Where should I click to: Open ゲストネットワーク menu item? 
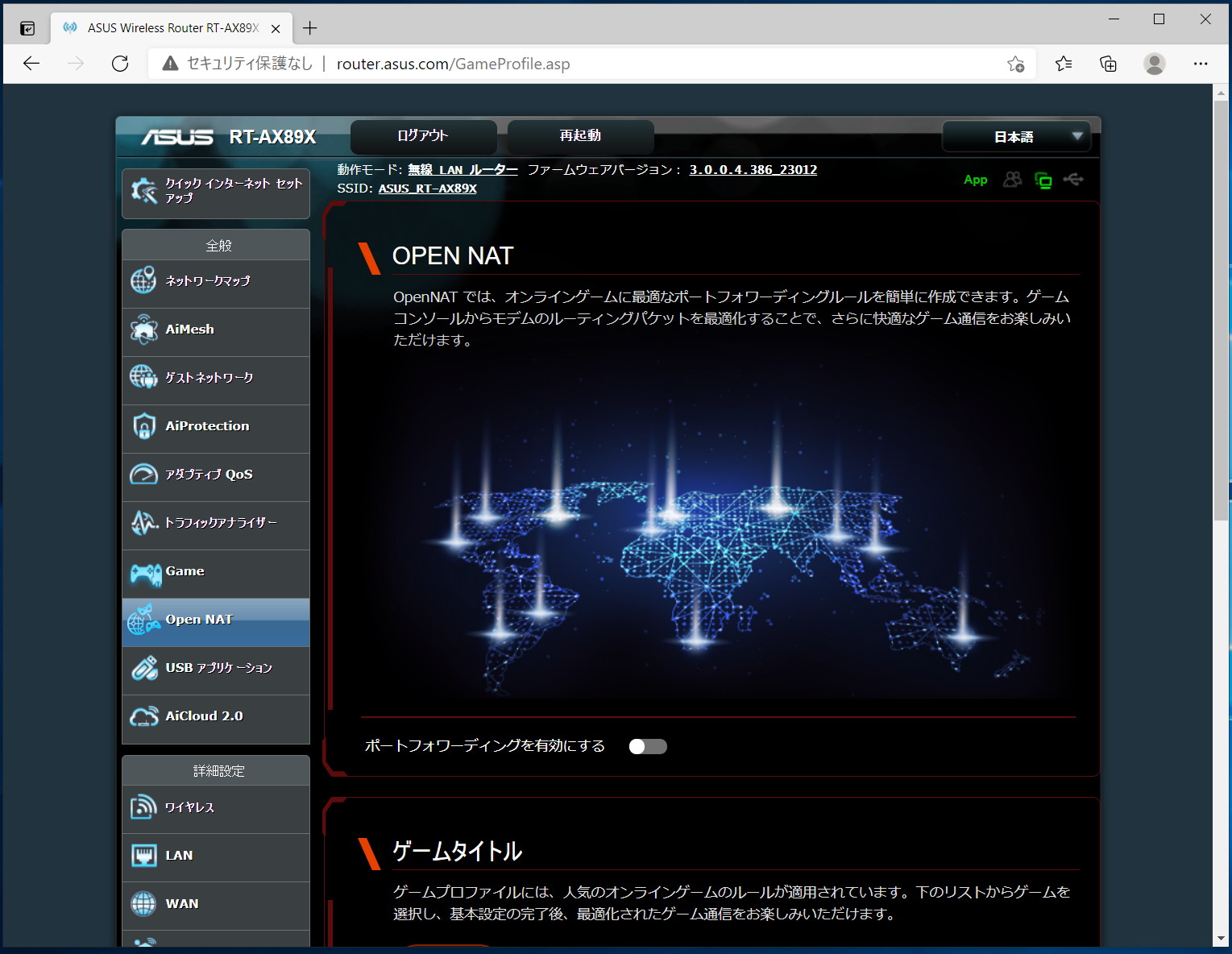(216, 381)
